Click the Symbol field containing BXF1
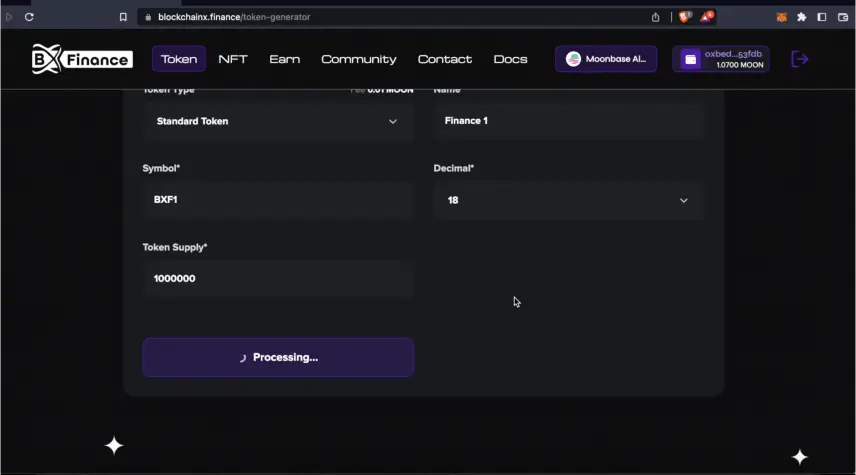The width and height of the screenshot is (856, 475). [277, 200]
